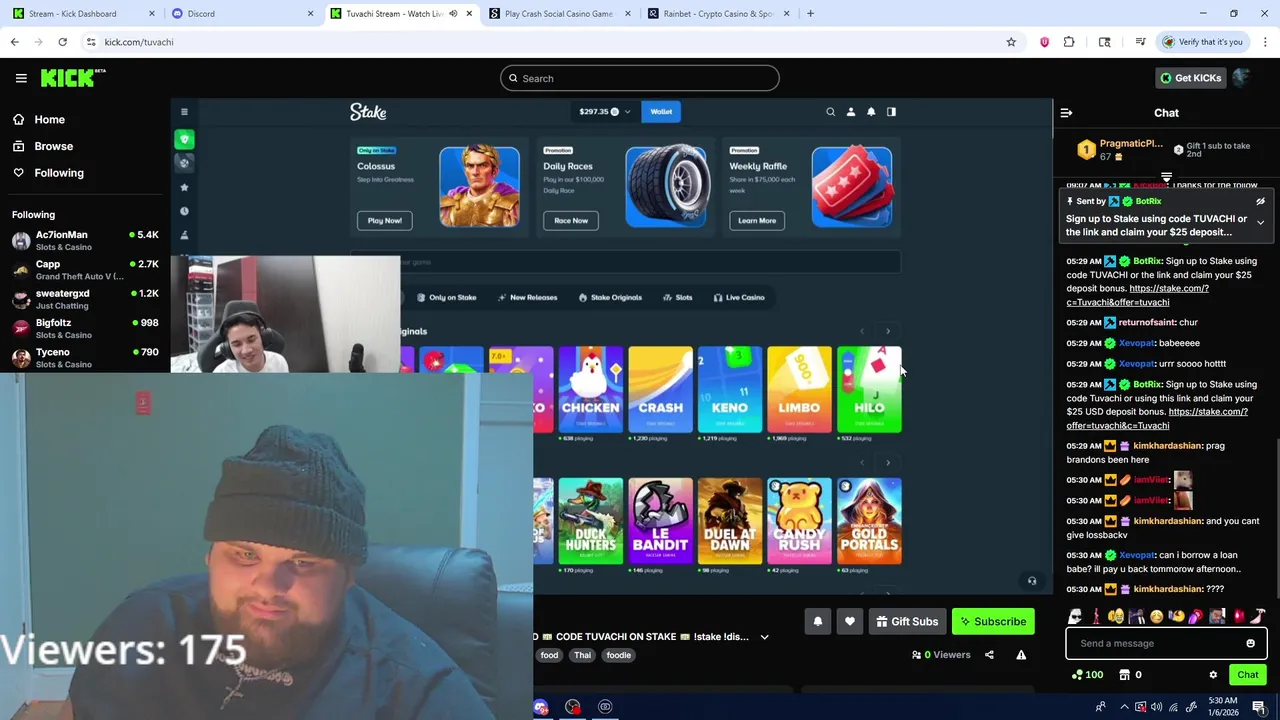Click the Get KICKs button
1280x720 pixels.
coord(1189,78)
